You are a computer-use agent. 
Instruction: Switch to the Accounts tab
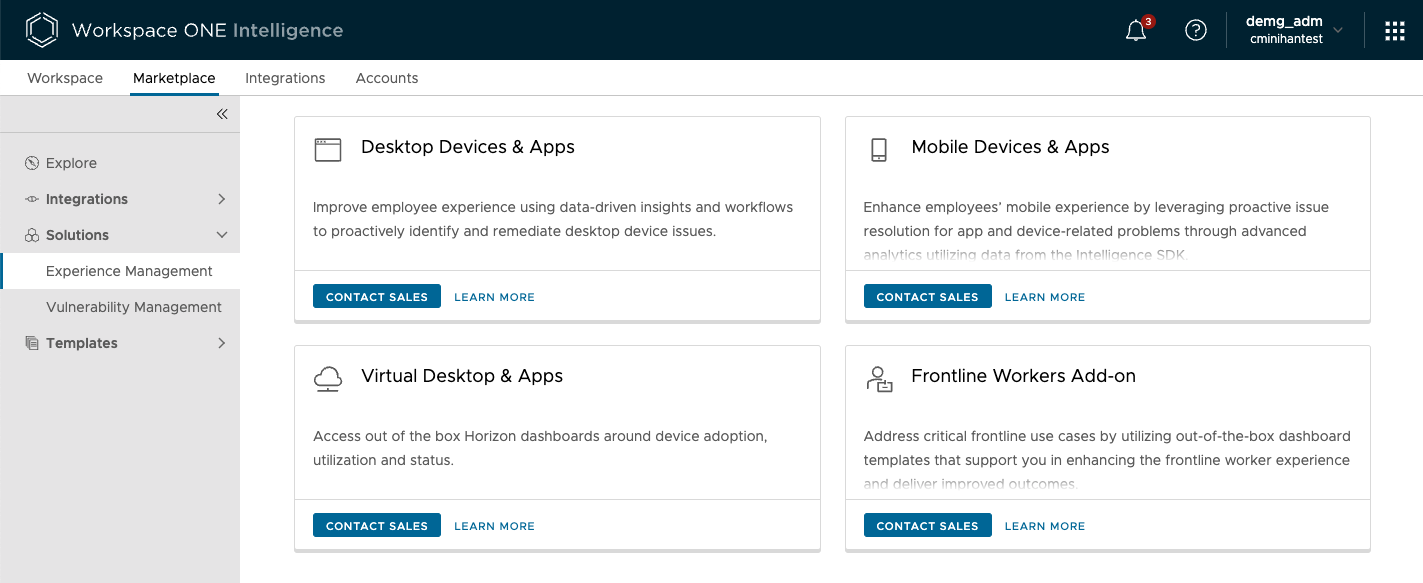click(x=387, y=78)
